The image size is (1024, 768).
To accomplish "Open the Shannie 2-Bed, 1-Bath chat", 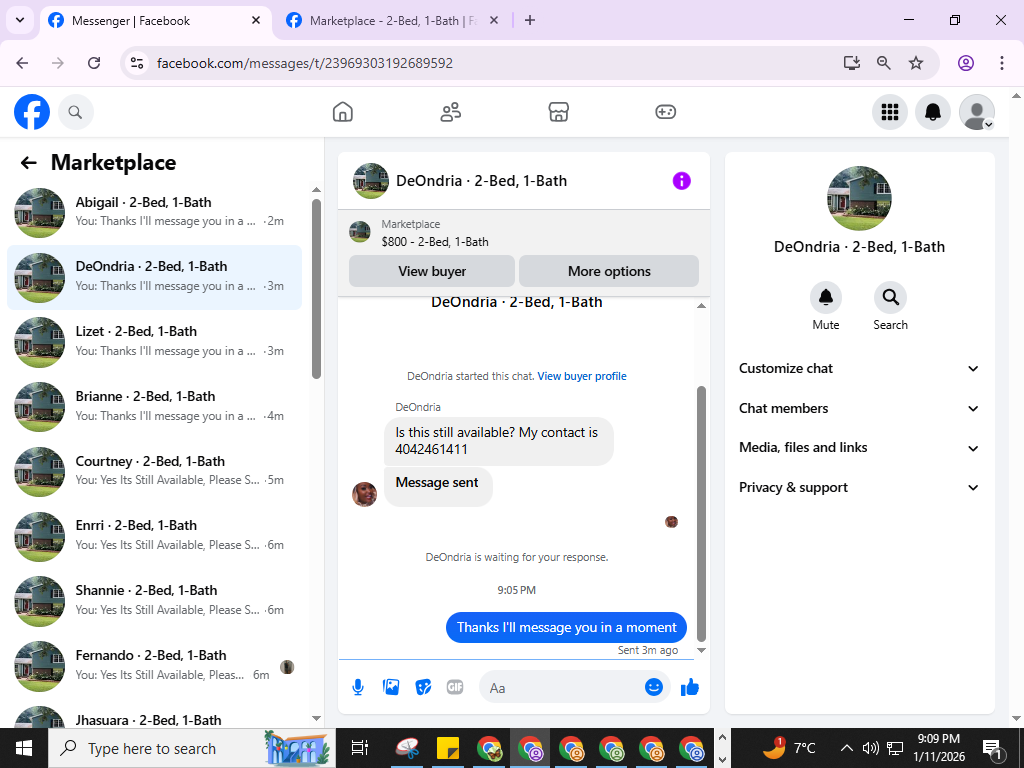I will (155, 600).
